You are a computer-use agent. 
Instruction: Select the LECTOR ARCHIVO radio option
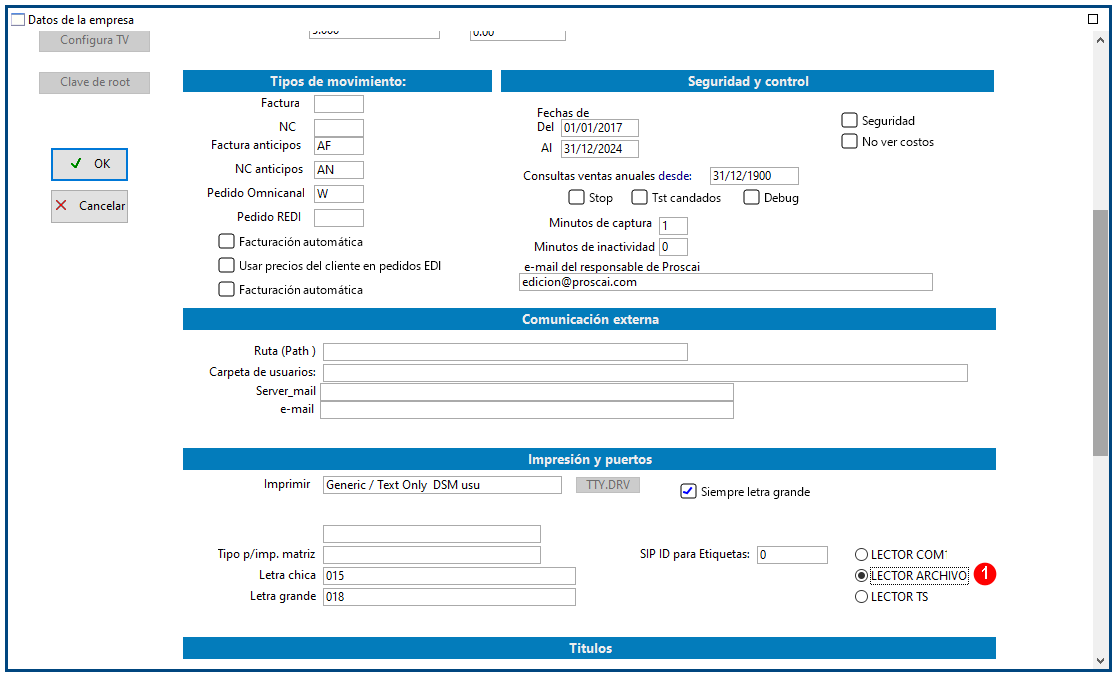861,575
